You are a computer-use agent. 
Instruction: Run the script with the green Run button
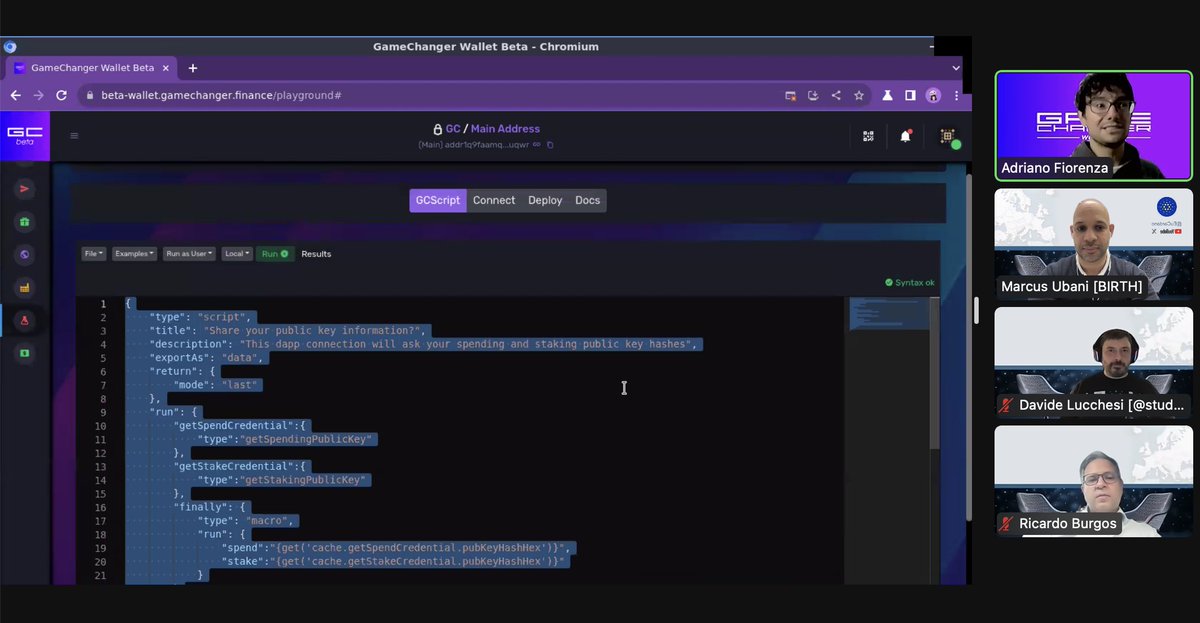tap(275, 254)
